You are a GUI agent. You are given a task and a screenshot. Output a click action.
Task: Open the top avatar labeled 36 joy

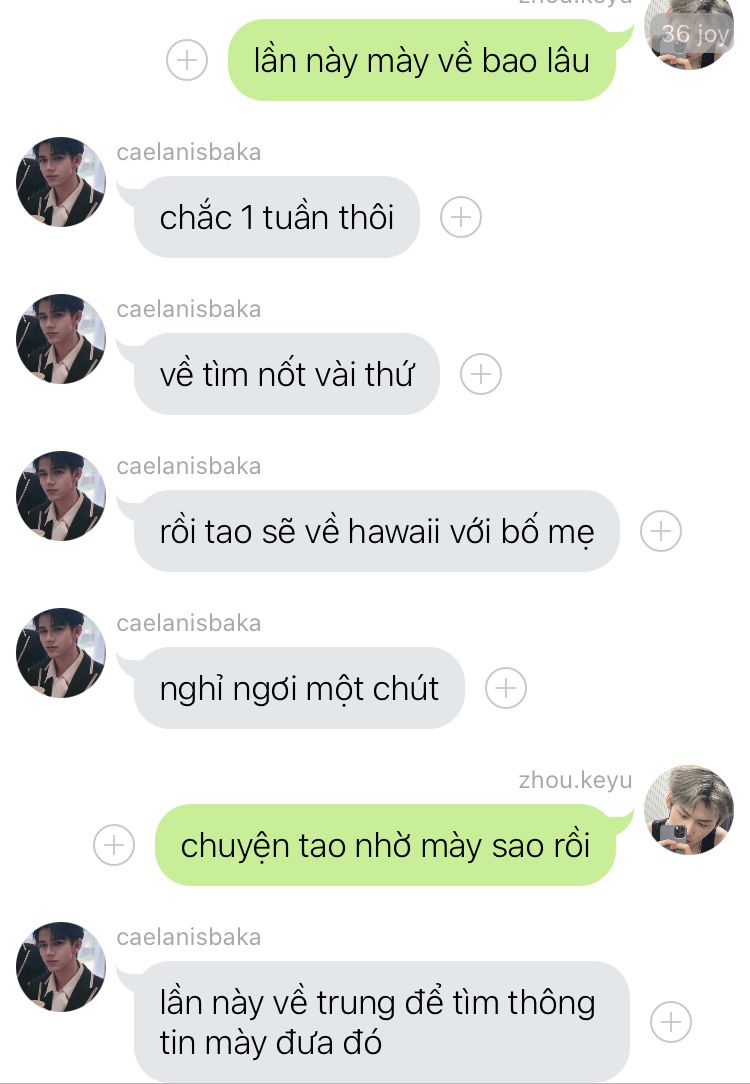(688, 35)
